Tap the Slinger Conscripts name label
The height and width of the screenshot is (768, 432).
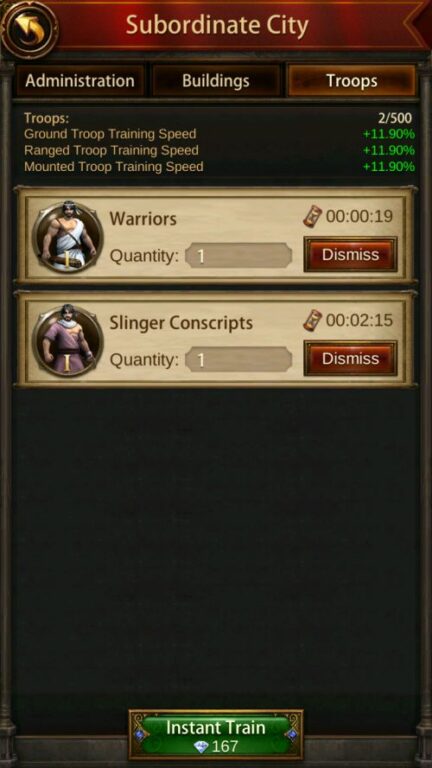tap(181, 323)
